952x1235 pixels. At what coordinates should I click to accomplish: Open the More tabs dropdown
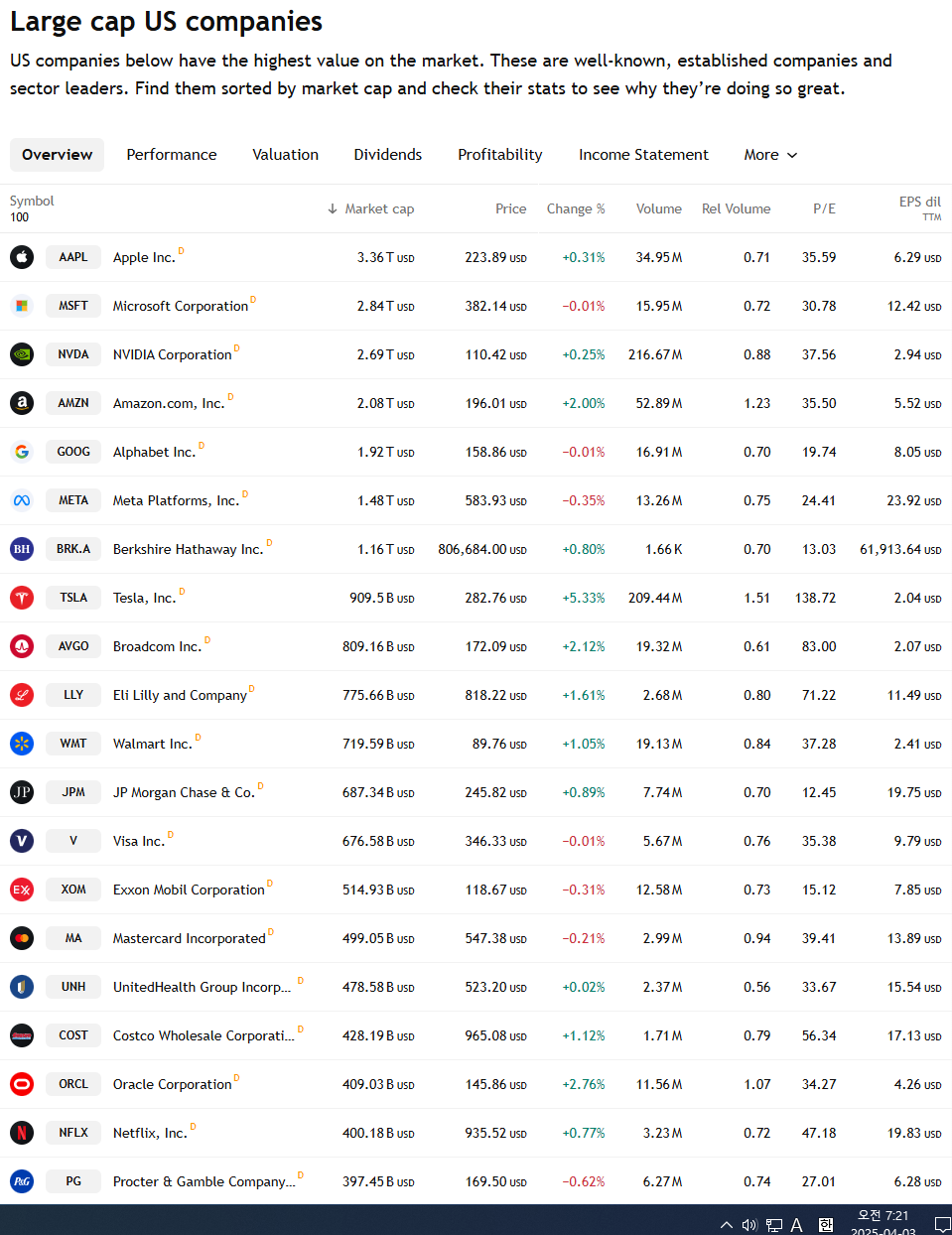[770, 155]
